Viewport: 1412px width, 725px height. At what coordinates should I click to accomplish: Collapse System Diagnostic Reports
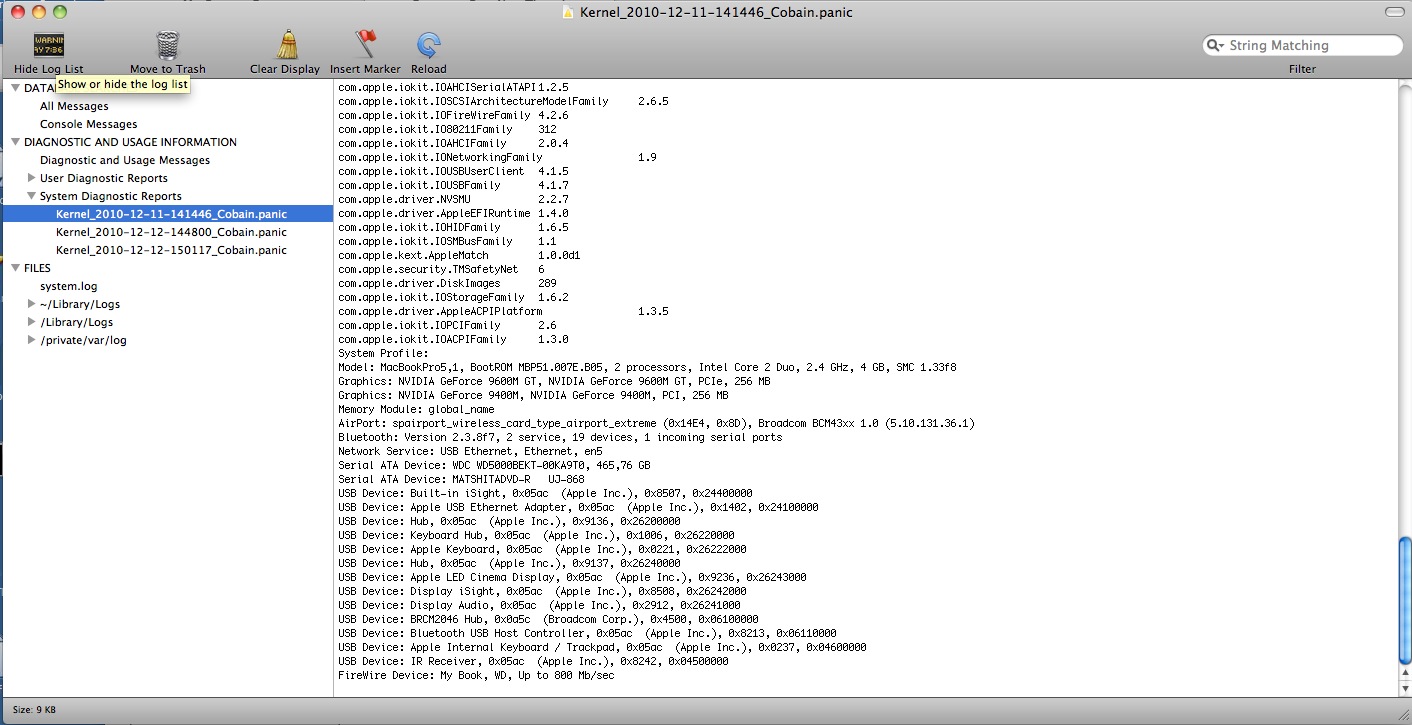32,196
